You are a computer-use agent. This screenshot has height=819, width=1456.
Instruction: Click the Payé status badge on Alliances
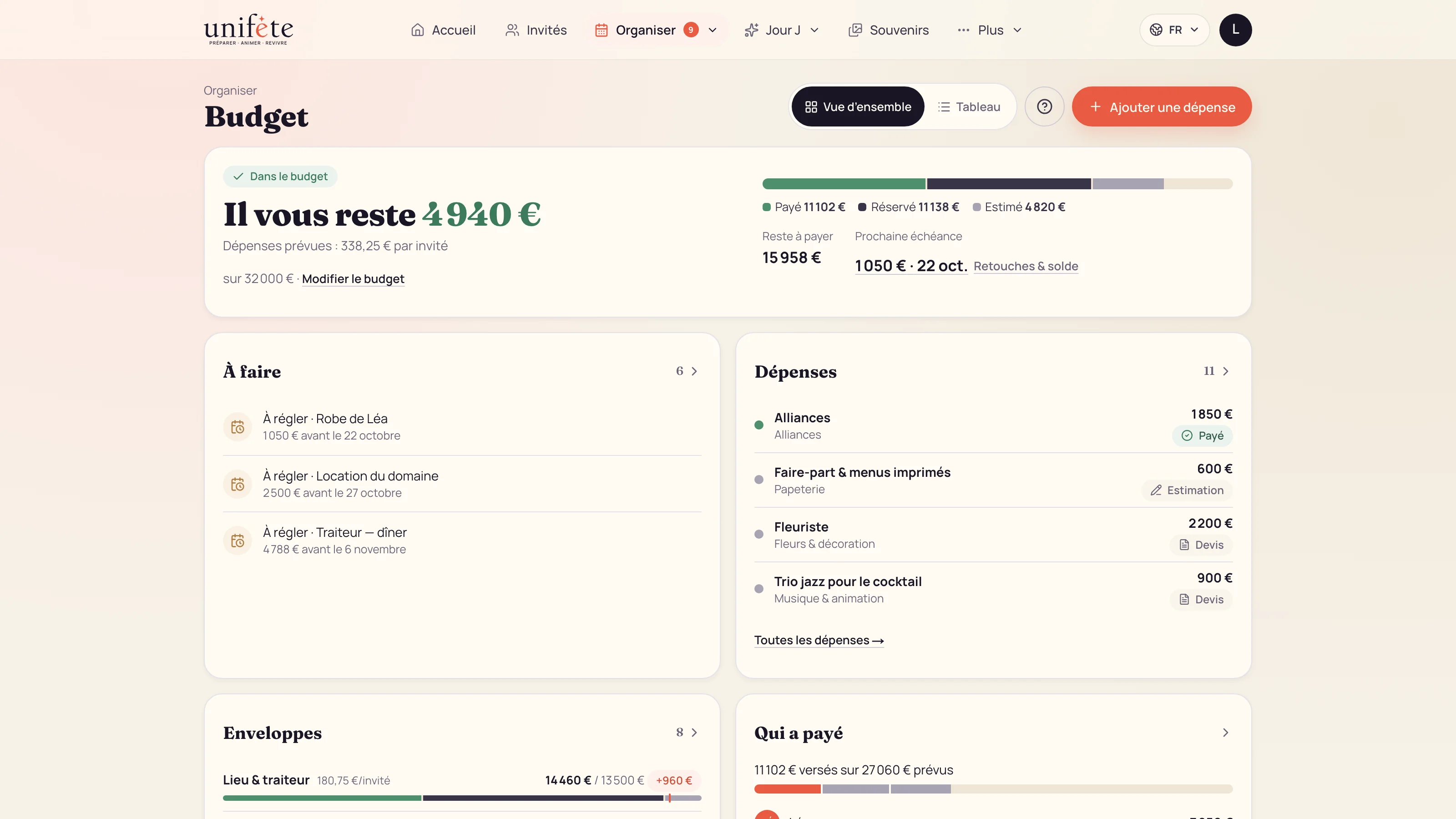[1202, 435]
